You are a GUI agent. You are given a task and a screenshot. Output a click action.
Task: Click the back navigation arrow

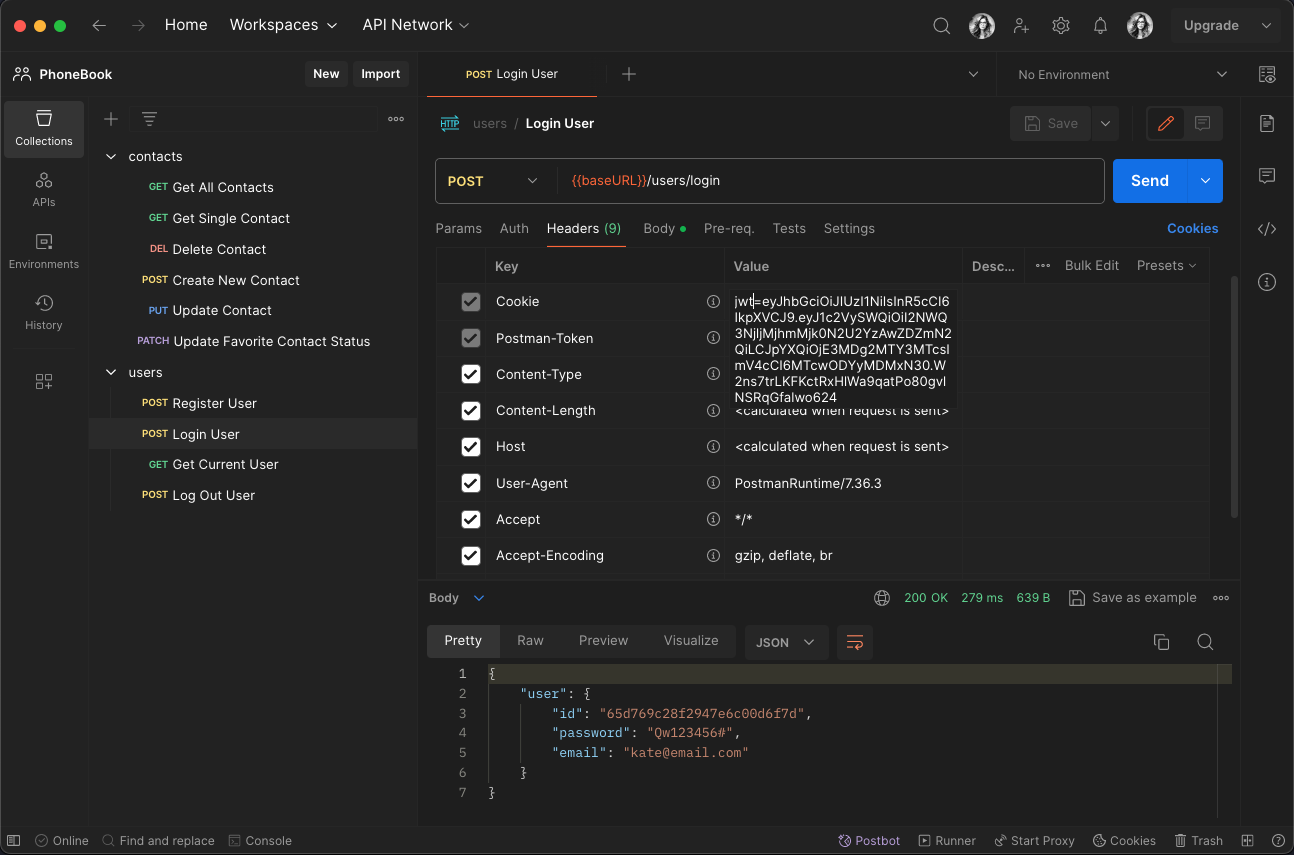click(x=99, y=26)
